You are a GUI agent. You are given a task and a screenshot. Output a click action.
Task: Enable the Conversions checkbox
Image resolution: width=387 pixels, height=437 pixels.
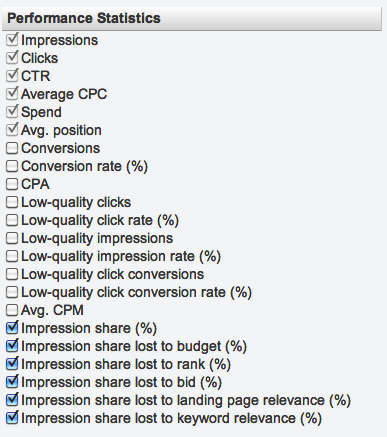(x=12, y=148)
